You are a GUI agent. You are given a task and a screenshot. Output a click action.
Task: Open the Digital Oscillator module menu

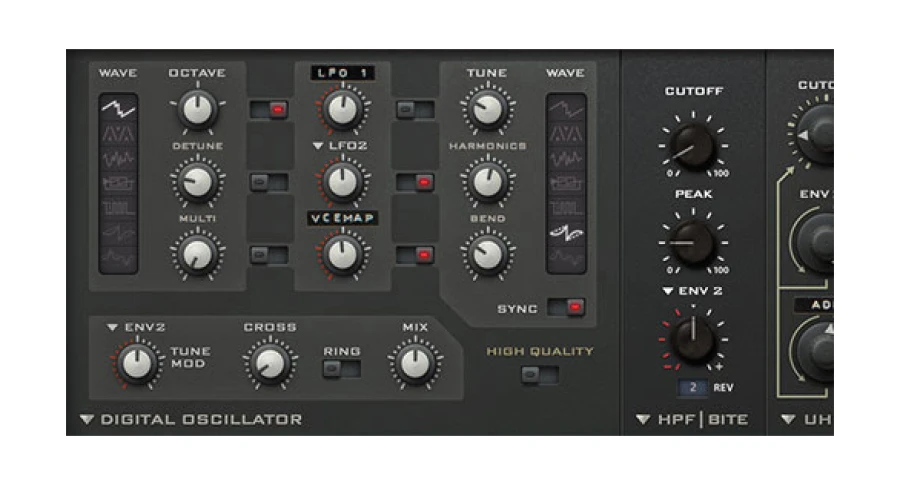(87, 420)
